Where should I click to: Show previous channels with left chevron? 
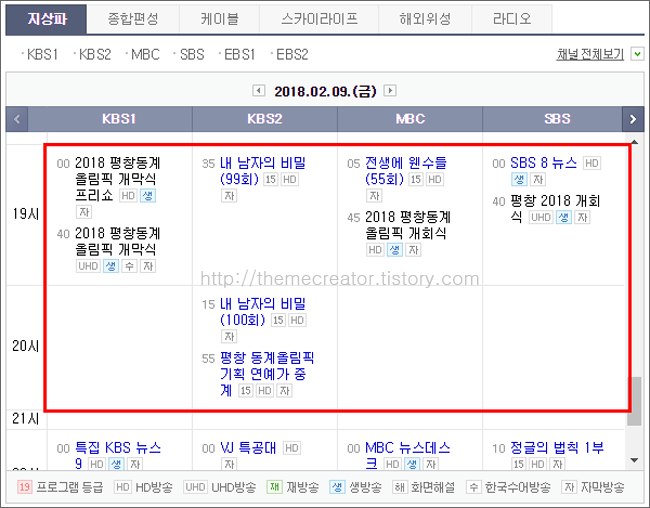pyautogui.click(x=17, y=119)
